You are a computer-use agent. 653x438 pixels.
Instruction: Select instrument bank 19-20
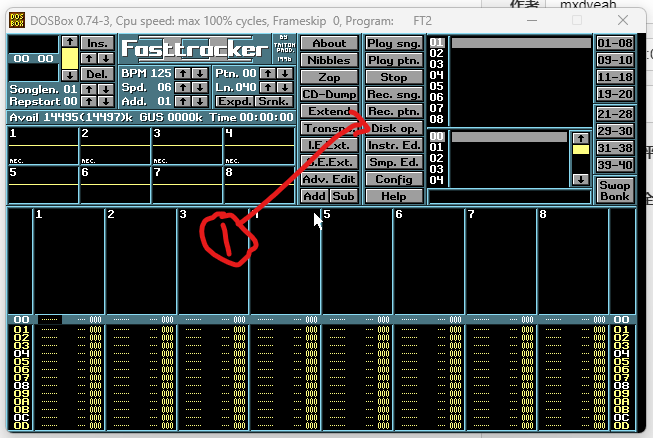click(x=615, y=95)
